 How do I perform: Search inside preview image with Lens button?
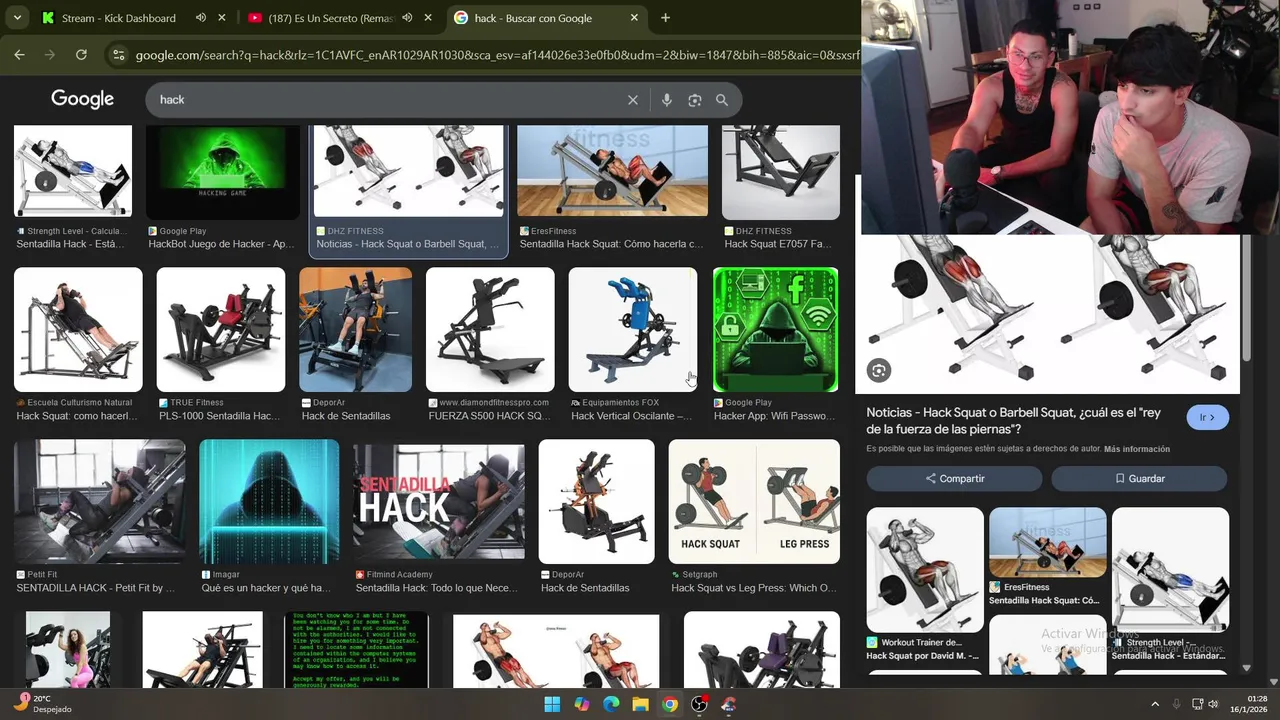[x=879, y=371]
